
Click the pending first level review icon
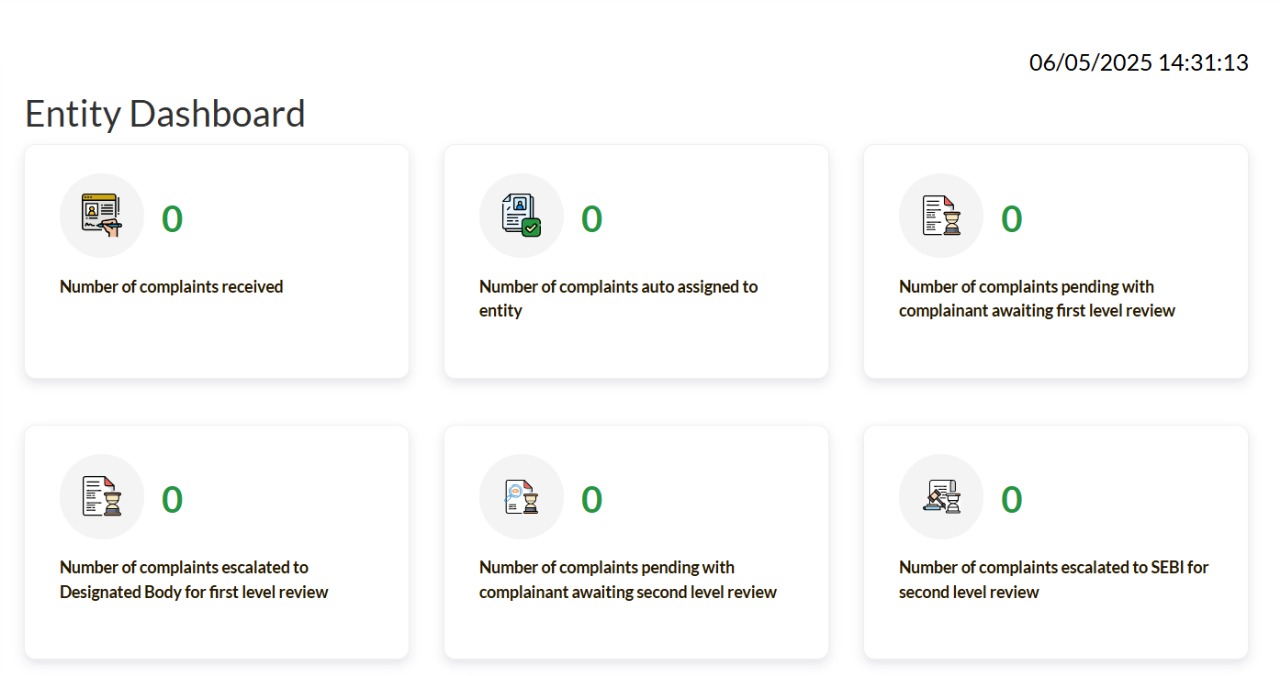tap(941, 215)
